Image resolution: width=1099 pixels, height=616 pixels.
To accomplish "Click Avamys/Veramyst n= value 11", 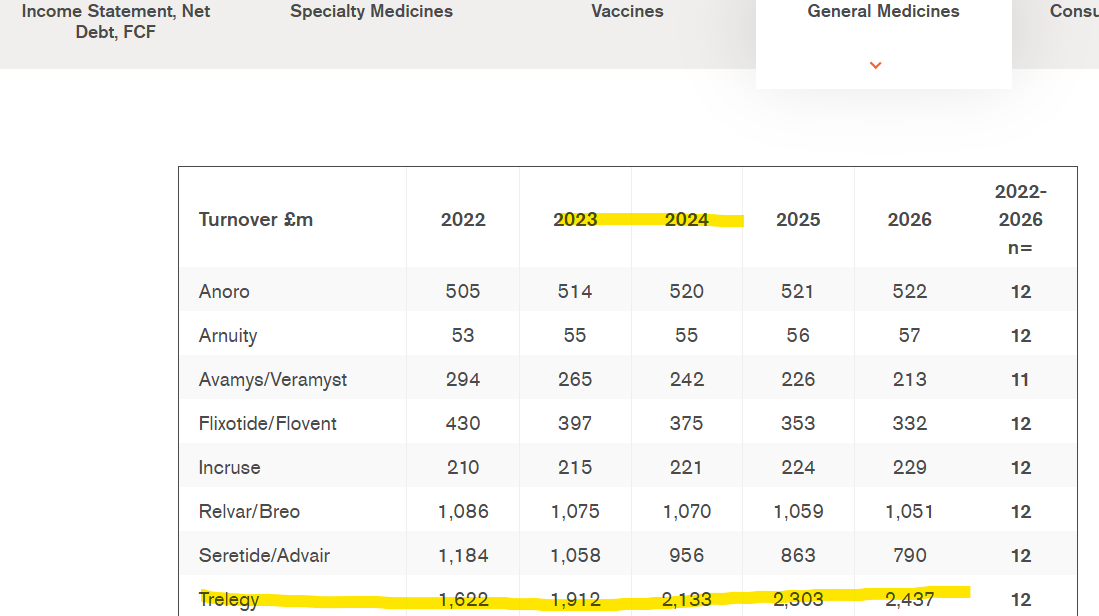I will point(1020,380).
